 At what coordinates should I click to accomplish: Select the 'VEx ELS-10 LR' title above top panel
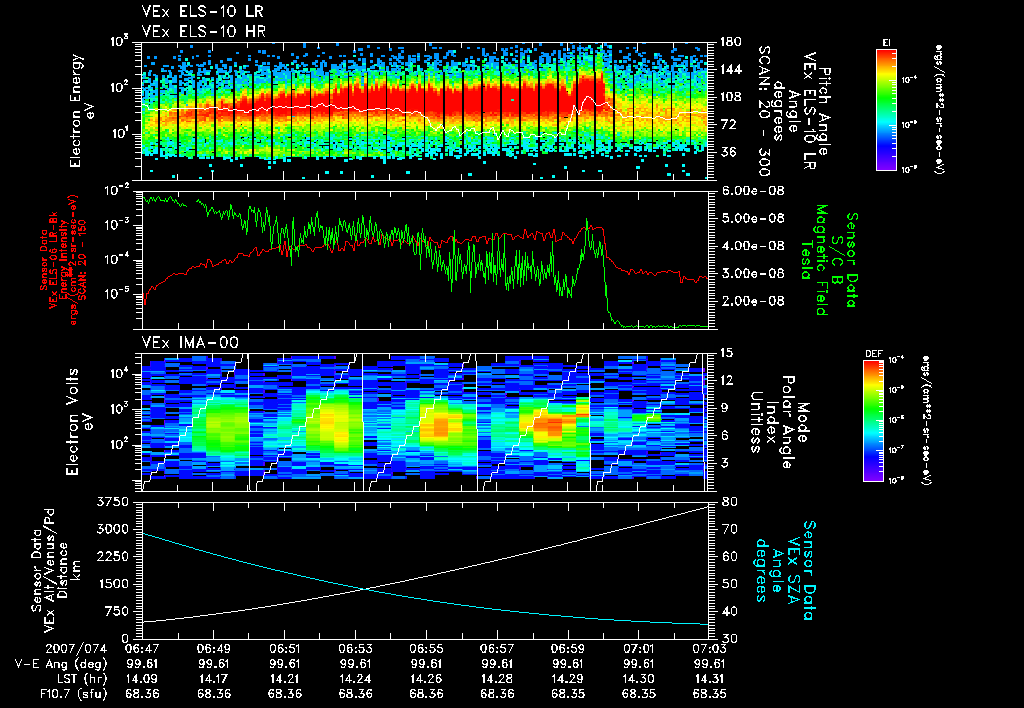pyautogui.click(x=202, y=11)
